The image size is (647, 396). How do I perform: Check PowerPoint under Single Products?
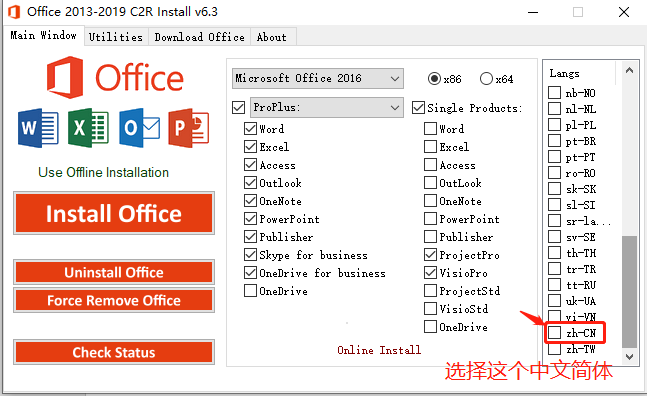point(430,219)
